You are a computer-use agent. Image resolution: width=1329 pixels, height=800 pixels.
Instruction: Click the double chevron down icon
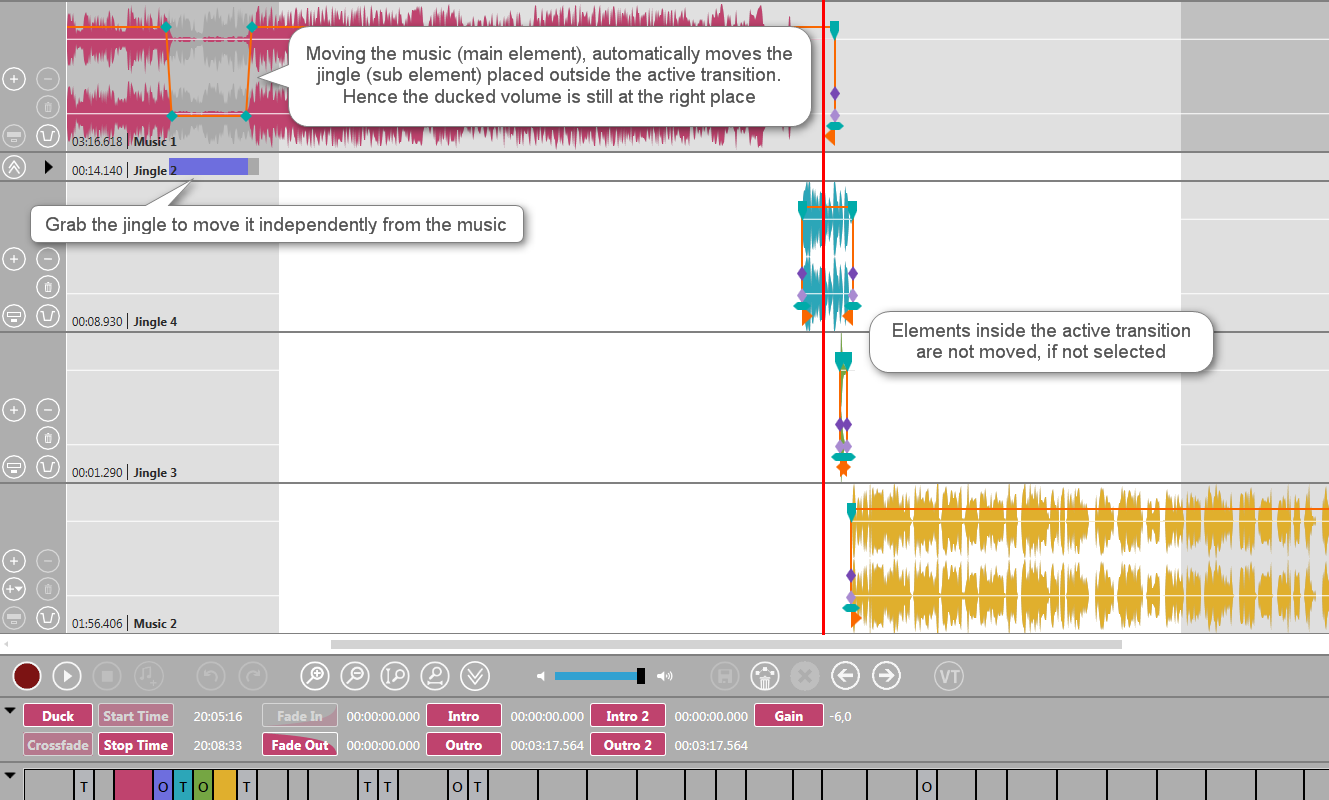click(x=475, y=676)
